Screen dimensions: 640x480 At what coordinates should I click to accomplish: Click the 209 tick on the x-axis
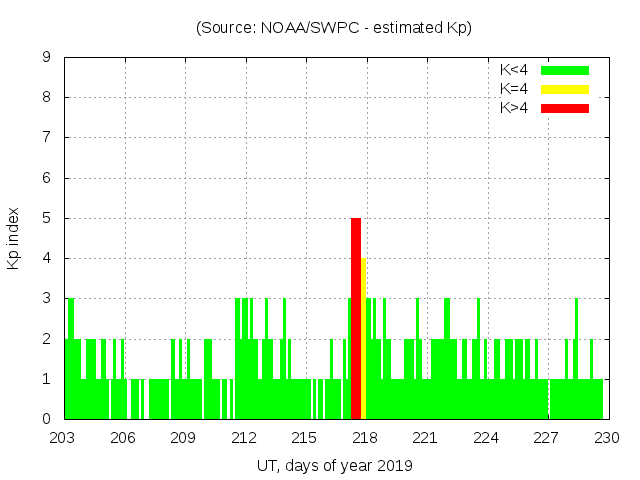click(184, 438)
